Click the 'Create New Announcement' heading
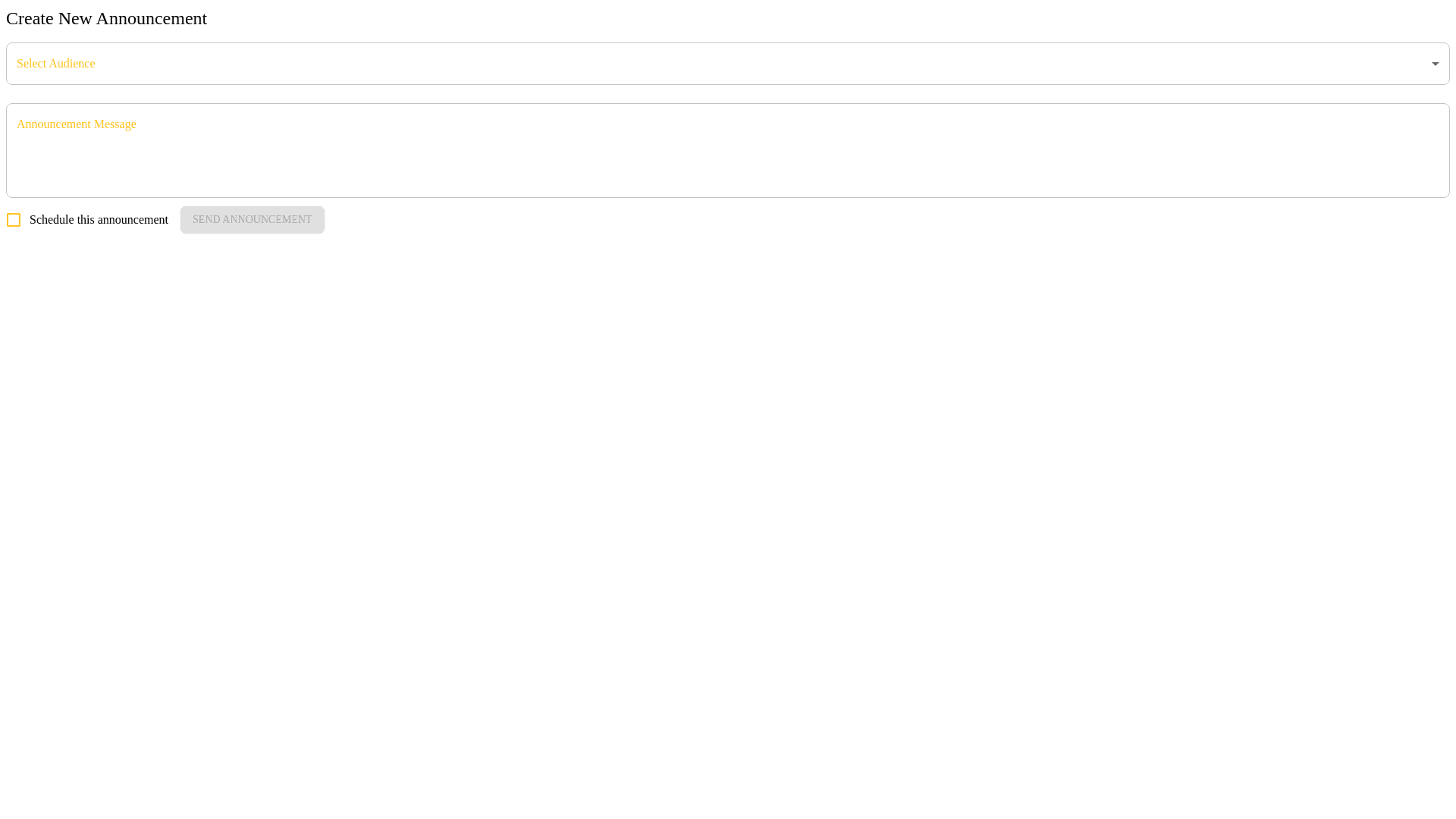This screenshot has height=819, width=1456. tap(106, 18)
